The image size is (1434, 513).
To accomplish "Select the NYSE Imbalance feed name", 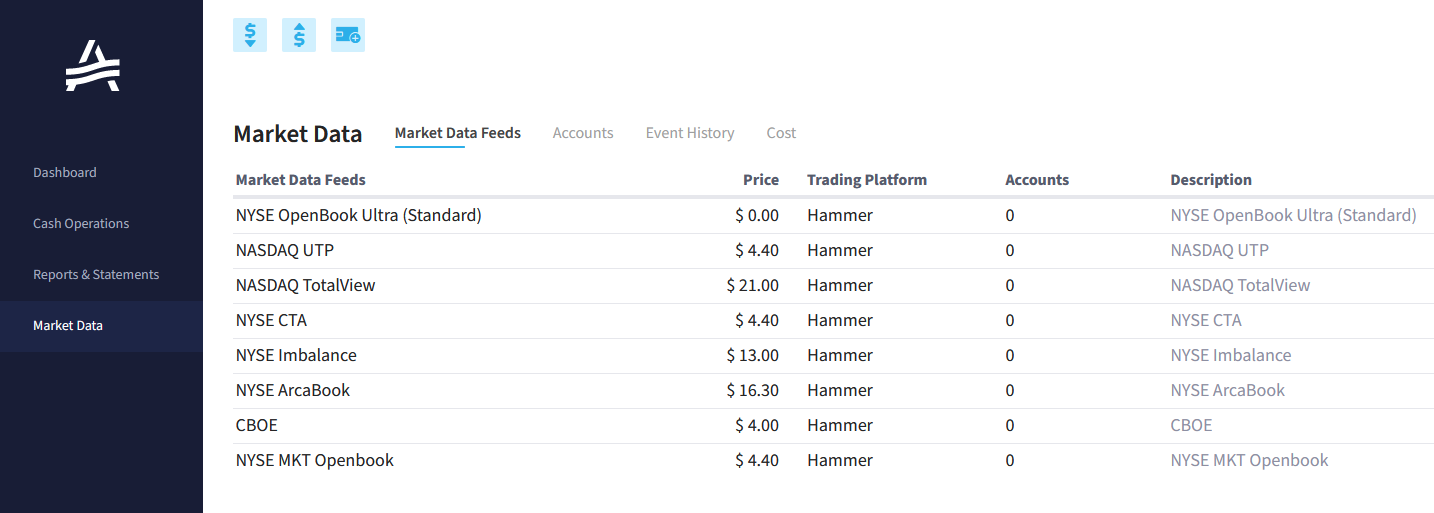I will click(296, 355).
